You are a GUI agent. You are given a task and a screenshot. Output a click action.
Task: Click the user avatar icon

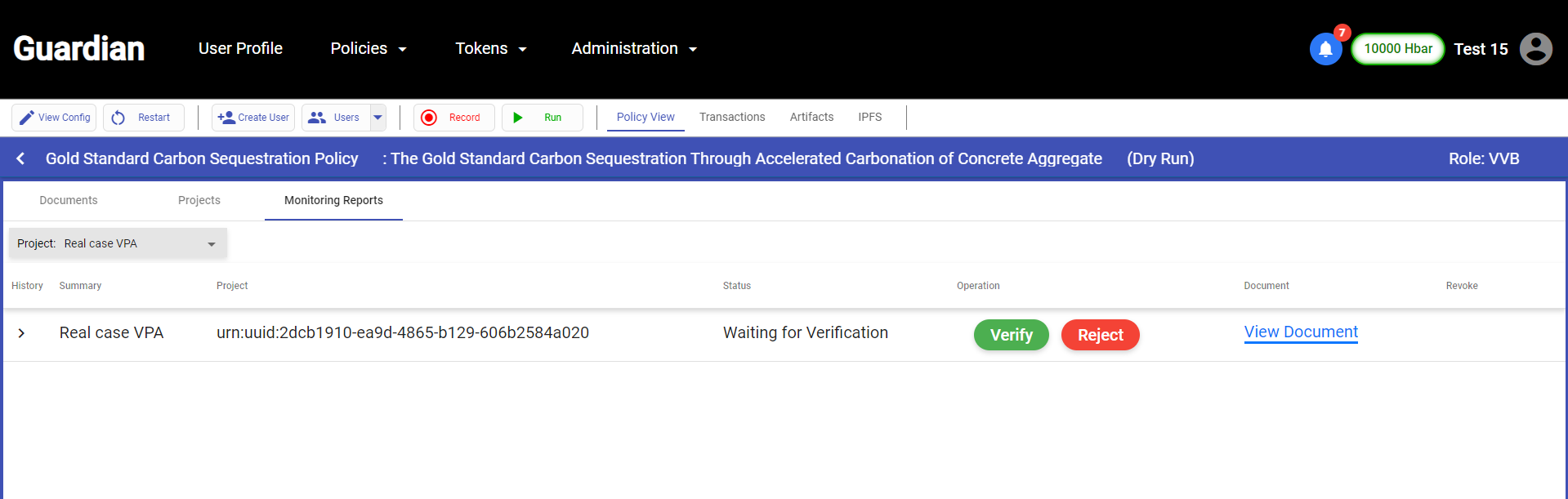click(1535, 49)
